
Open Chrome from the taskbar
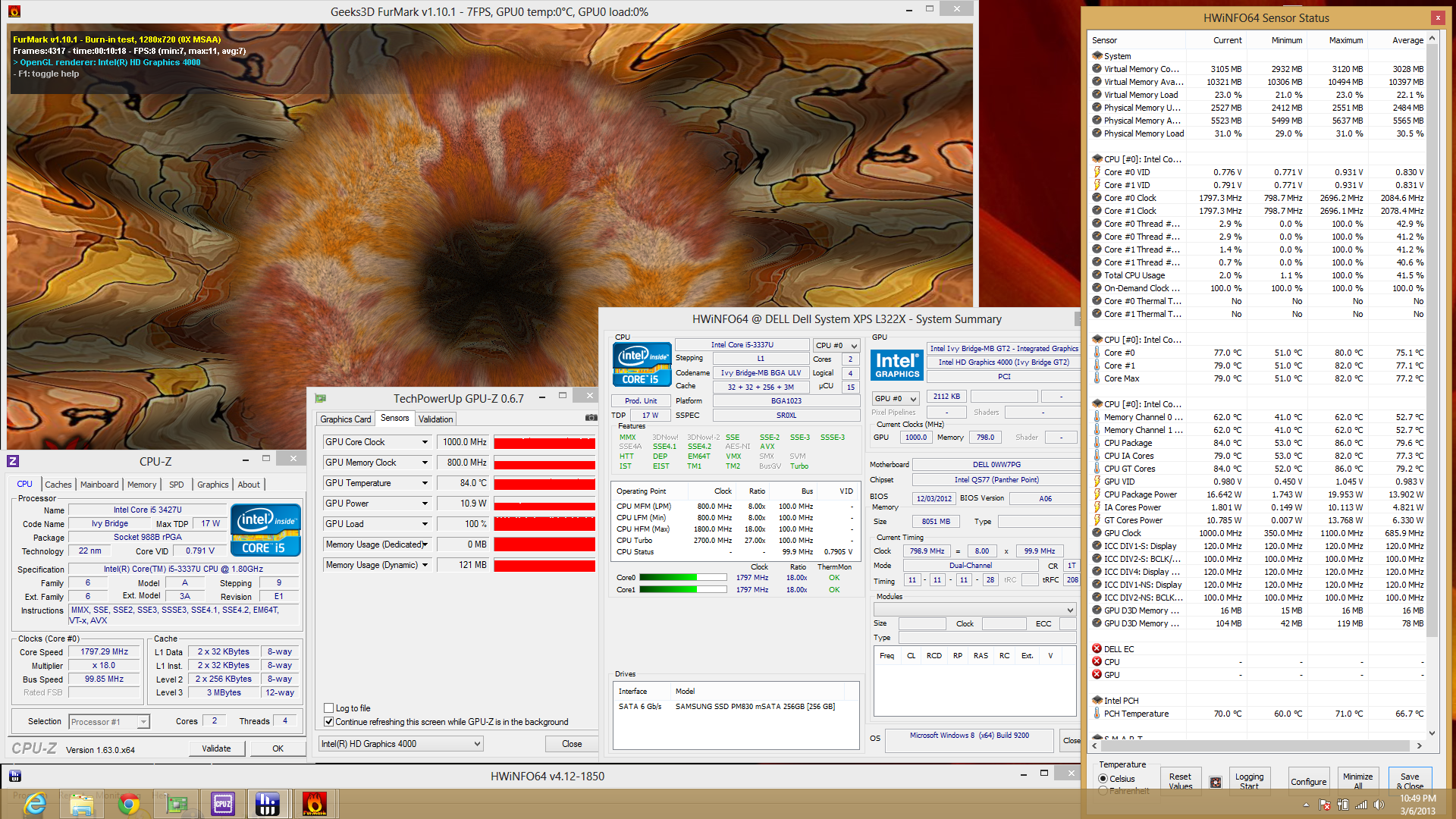129,804
